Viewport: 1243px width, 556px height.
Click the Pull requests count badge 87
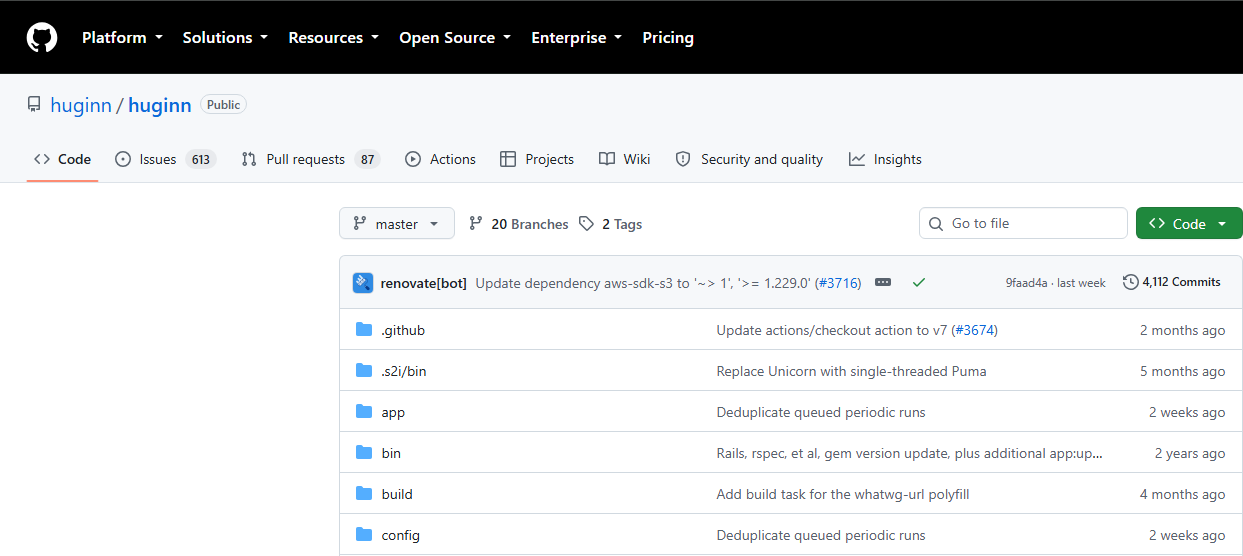(x=368, y=159)
